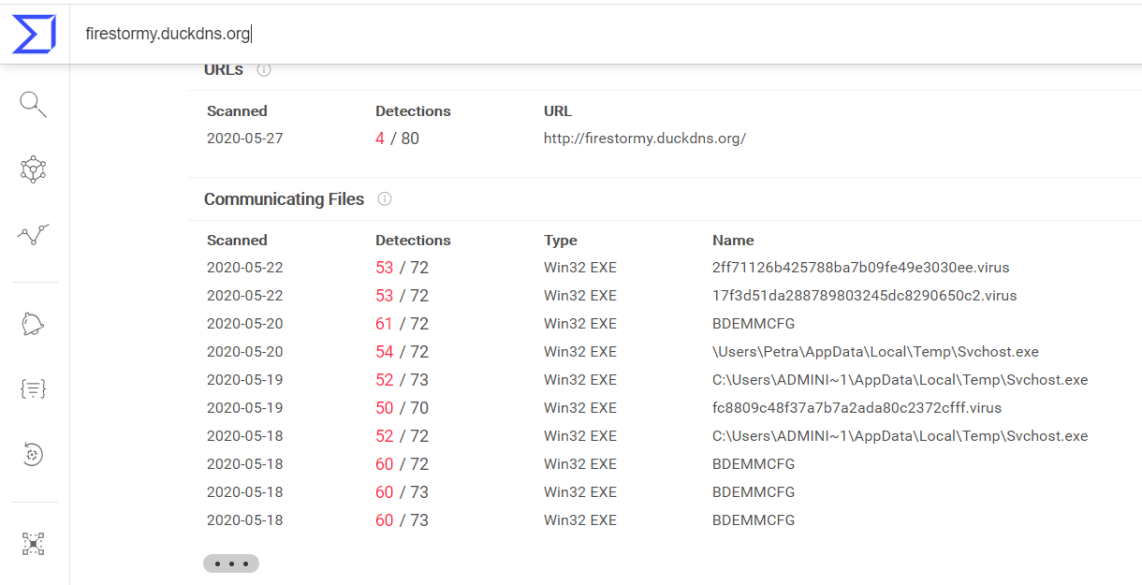Open file fc8809c48f37a7b7a2ada80c2372cfff.virus
Screen dimensions: 1142x585
857,408
